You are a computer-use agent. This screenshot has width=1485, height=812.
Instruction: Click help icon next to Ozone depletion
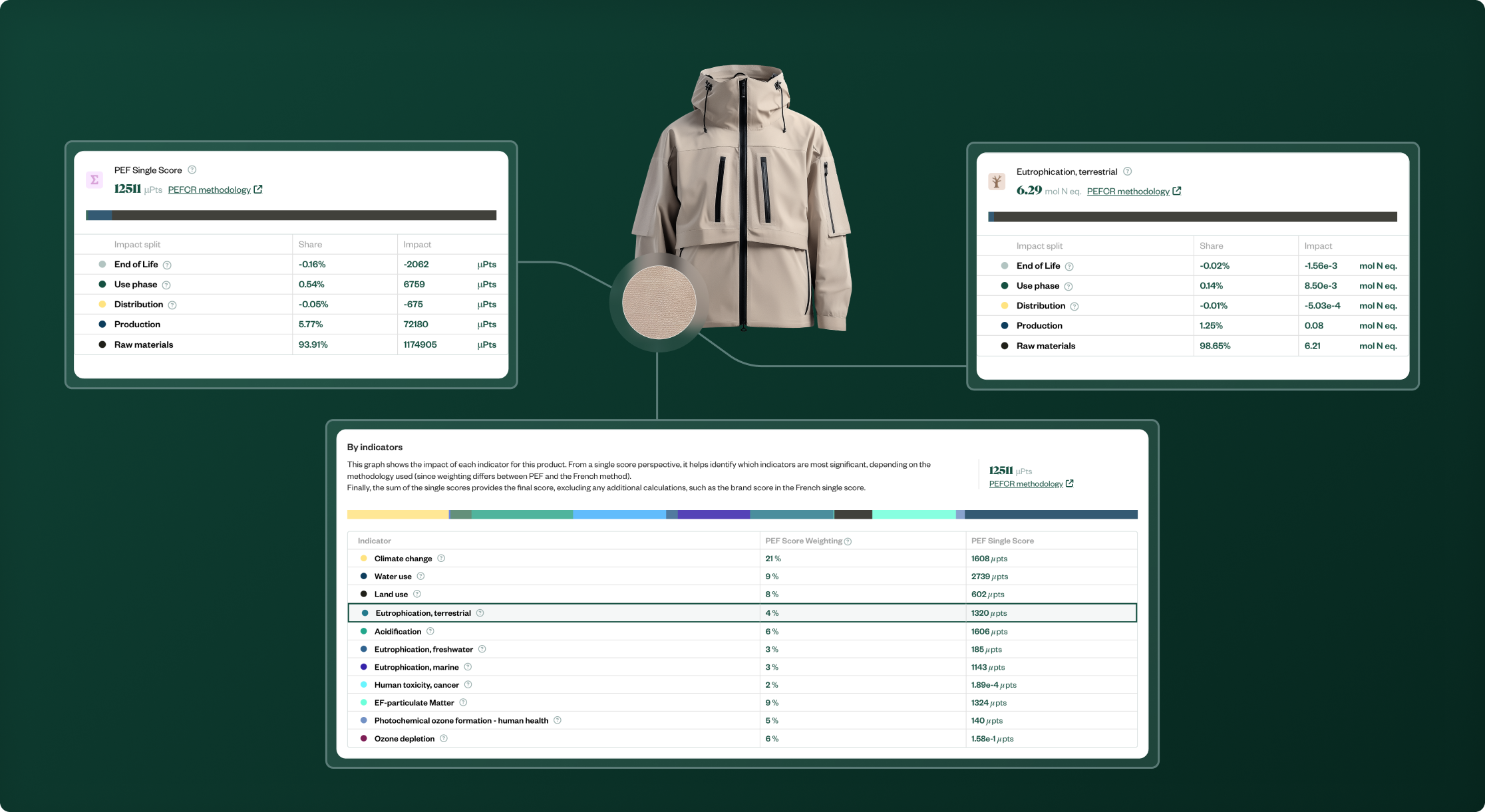point(444,739)
